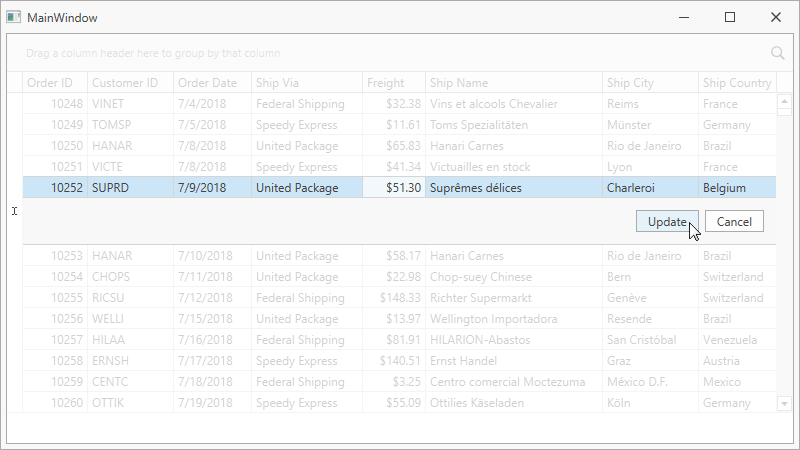Click the Resende ship city cell

[651, 319]
